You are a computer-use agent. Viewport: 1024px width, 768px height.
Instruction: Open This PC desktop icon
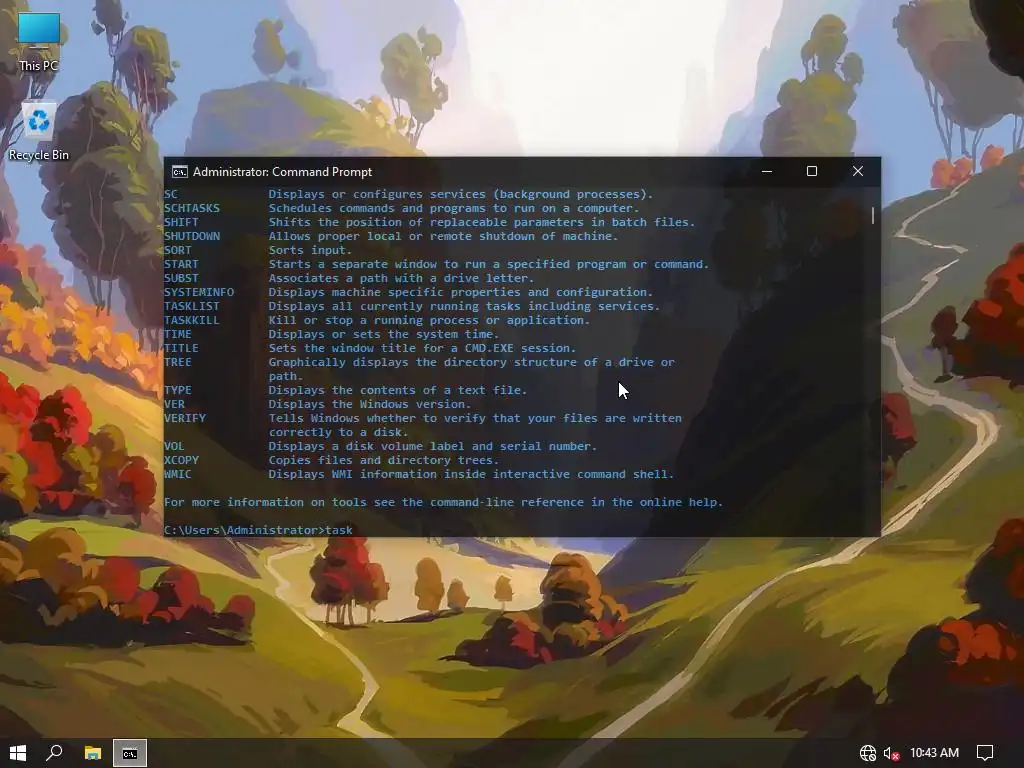click(x=39, y=42)
